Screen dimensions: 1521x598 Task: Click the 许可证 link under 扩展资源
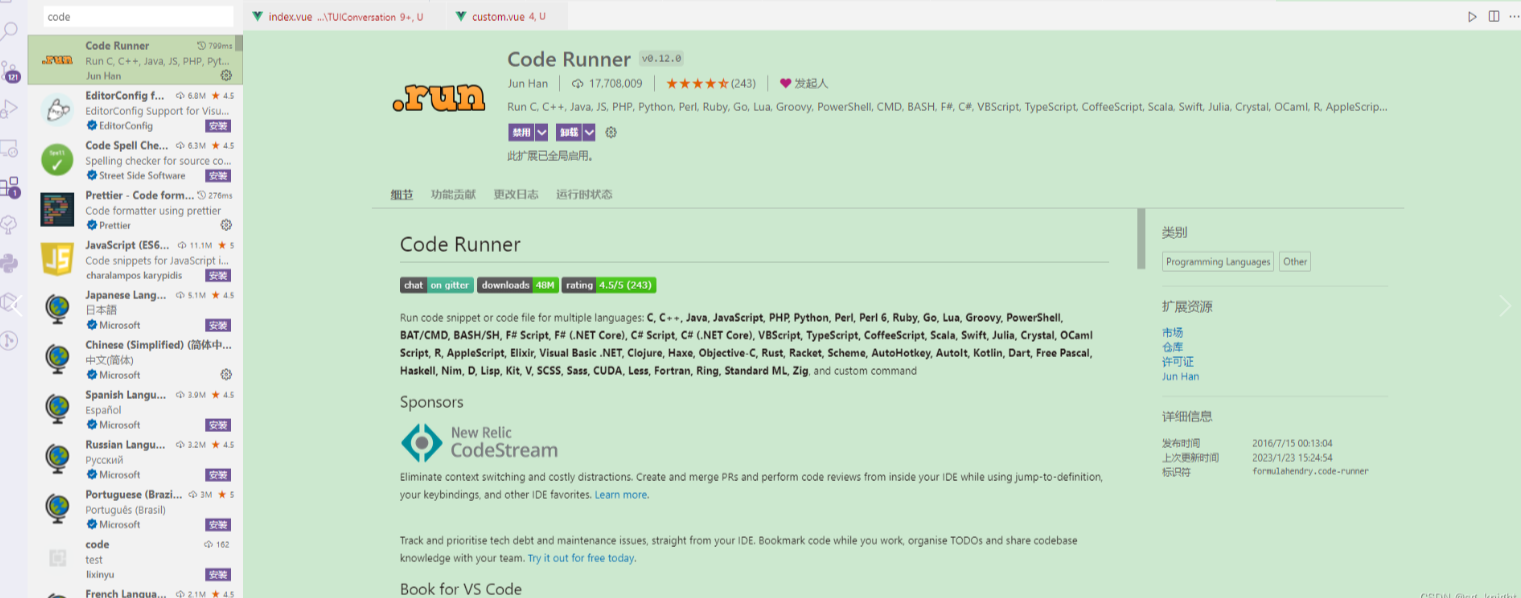(x=1178, y=362)
